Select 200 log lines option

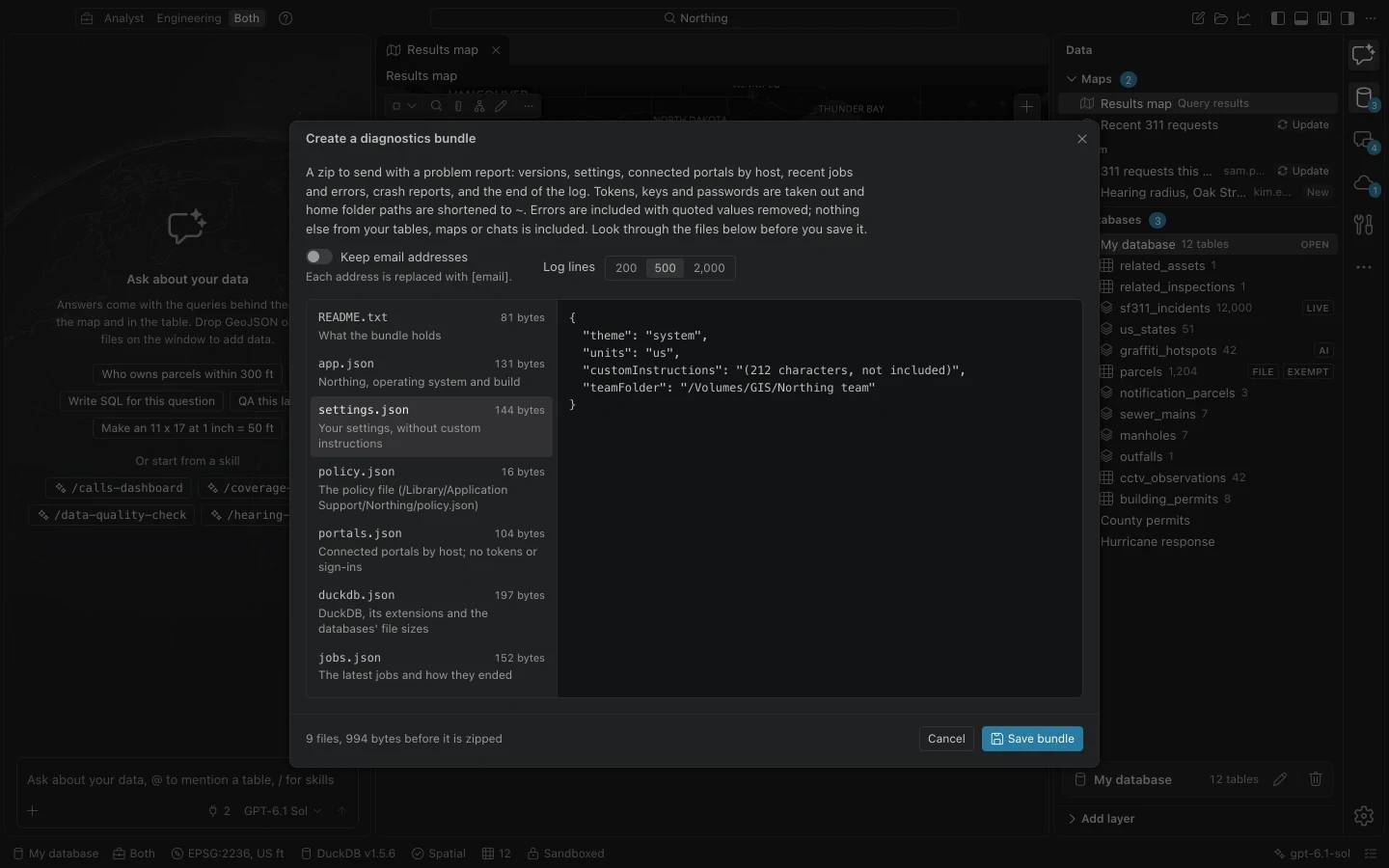point(626,268)
